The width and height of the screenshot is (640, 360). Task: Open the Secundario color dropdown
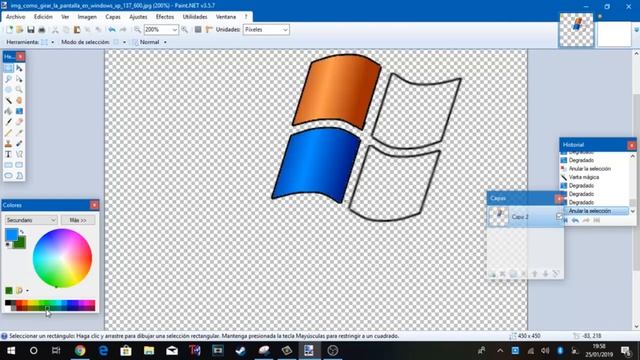click(x=31, y=220)
